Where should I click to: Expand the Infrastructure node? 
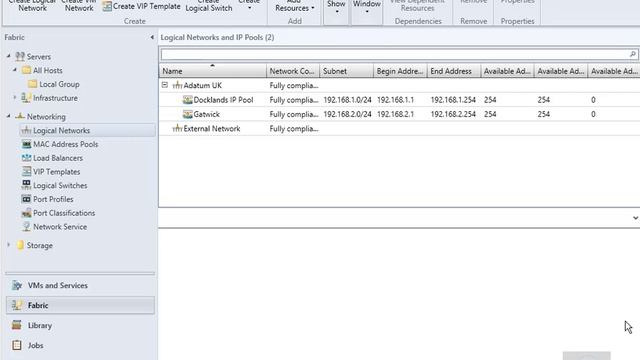(x=15, y=98)
